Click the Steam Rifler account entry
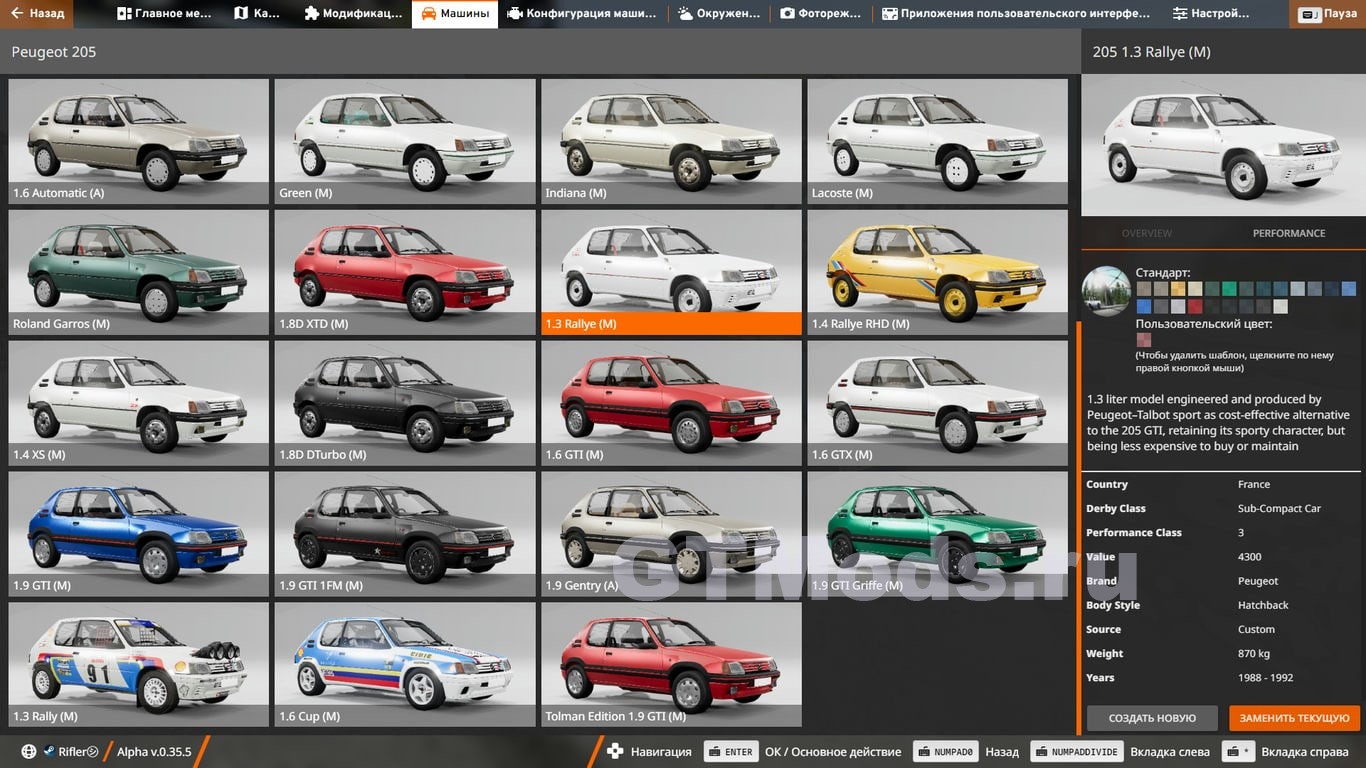1366x768 pixels. pyautogui.click(x=70, y=752)
